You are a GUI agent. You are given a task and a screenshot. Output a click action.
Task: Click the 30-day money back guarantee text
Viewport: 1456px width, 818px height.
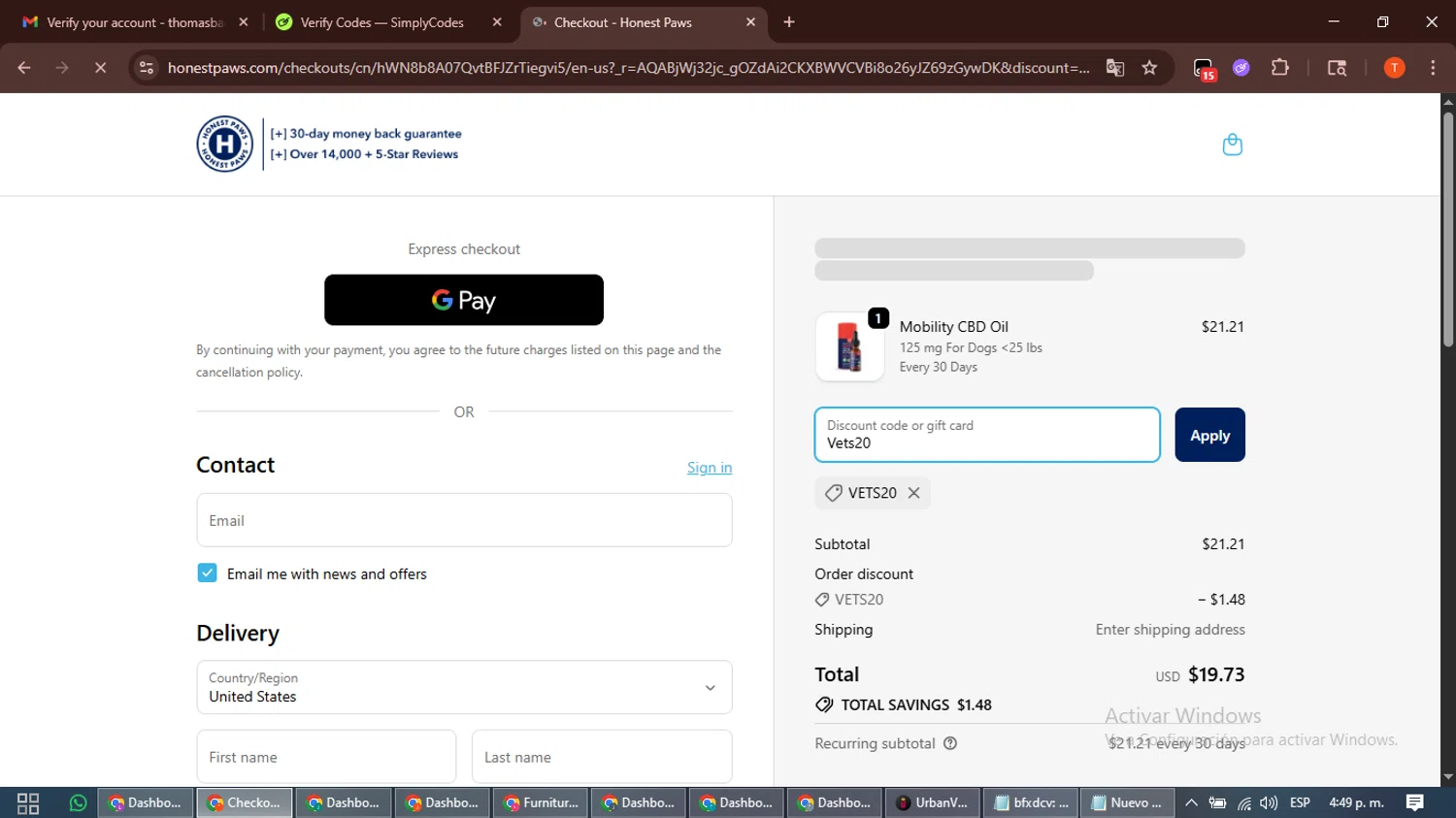pyautogui.click(x=366, y=134)
